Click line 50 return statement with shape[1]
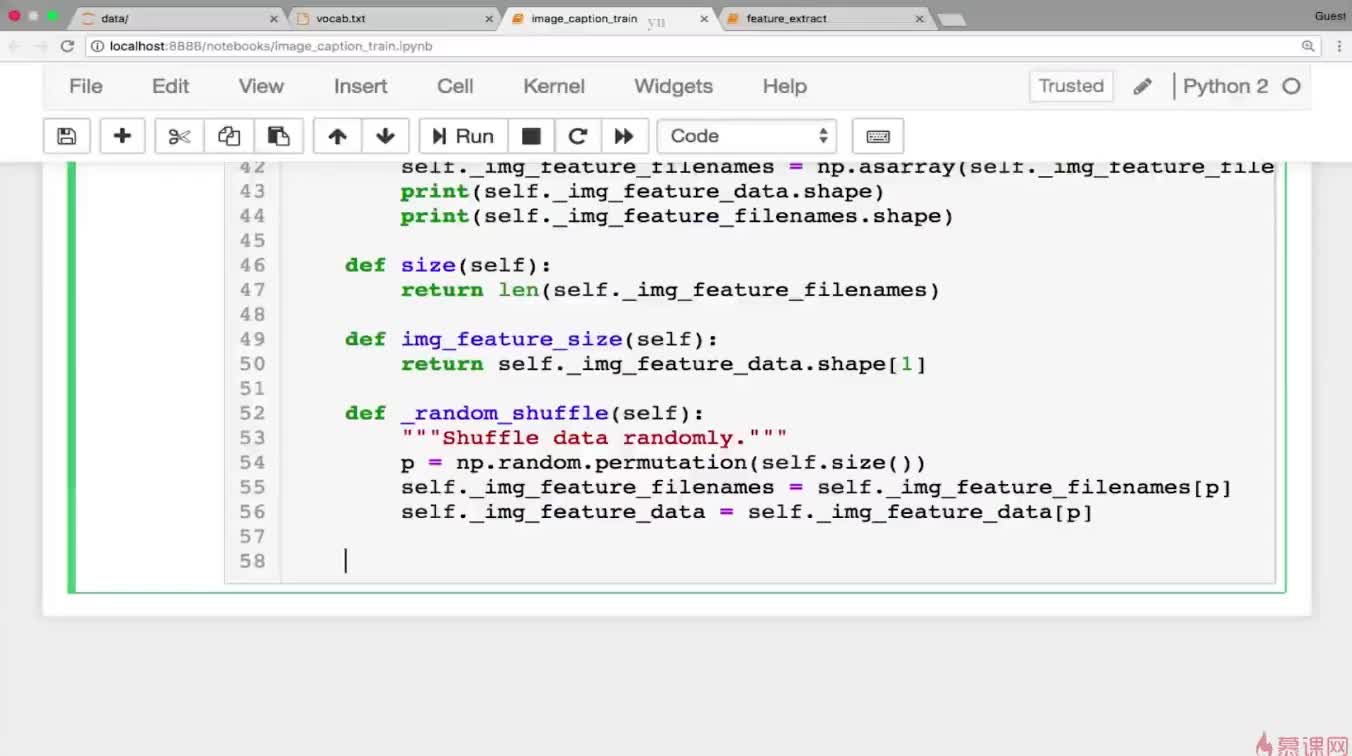 pos(664,364)
